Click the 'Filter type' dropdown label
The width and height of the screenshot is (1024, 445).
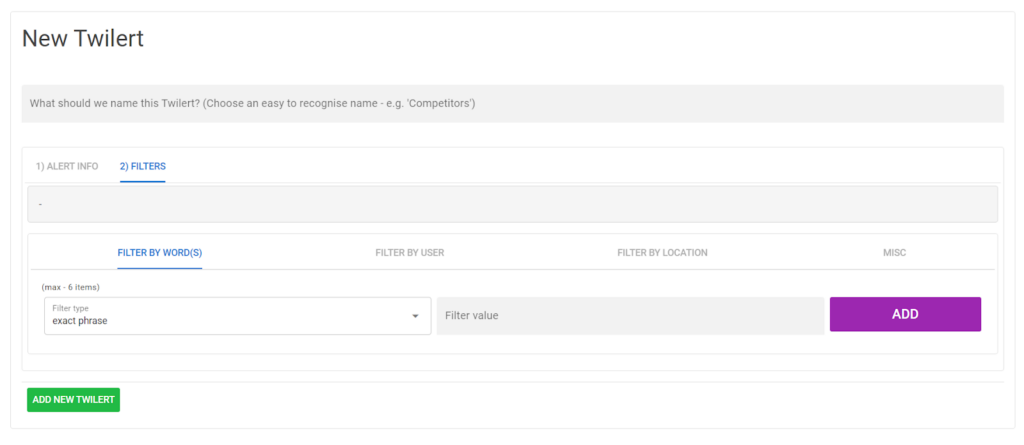coord(71,308)
